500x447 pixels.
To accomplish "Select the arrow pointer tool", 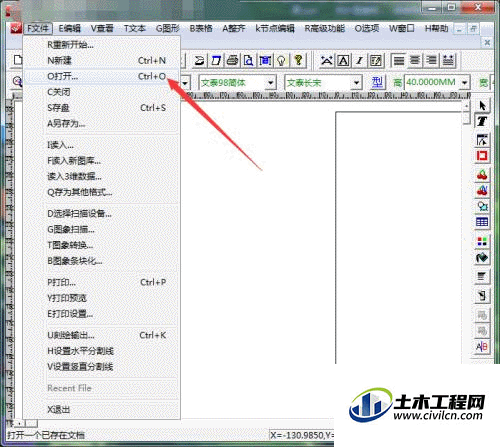I will pos(482,106).
